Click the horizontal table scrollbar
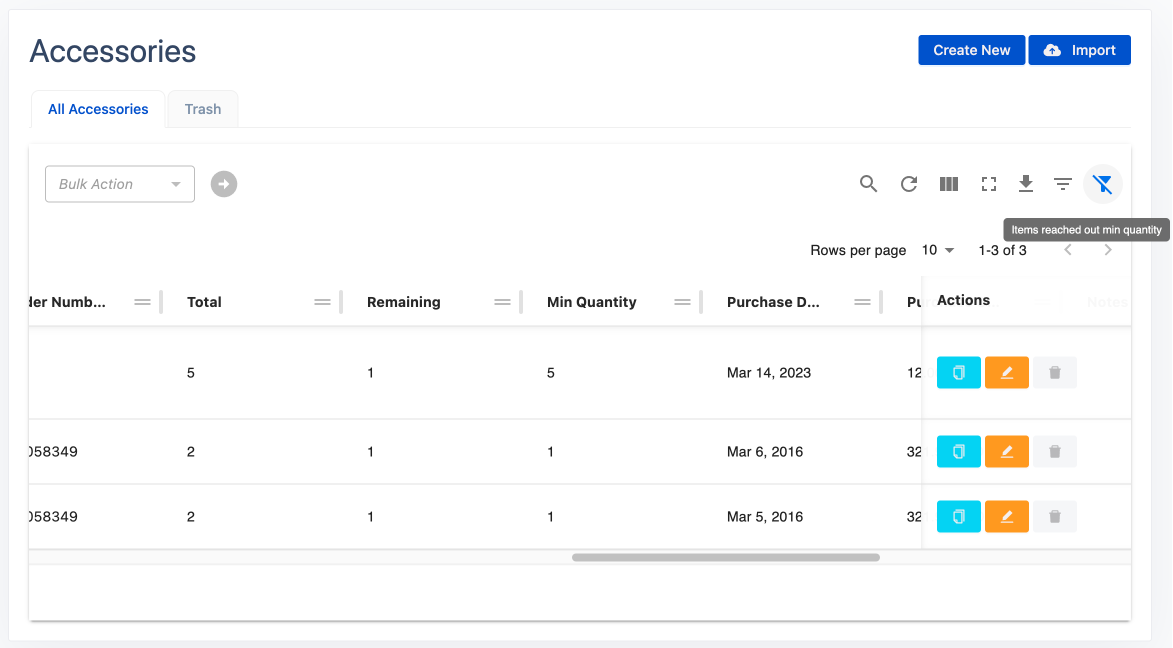Image resolution: width=1173 pixels, height=648 pixels. (x=725, y=557)
